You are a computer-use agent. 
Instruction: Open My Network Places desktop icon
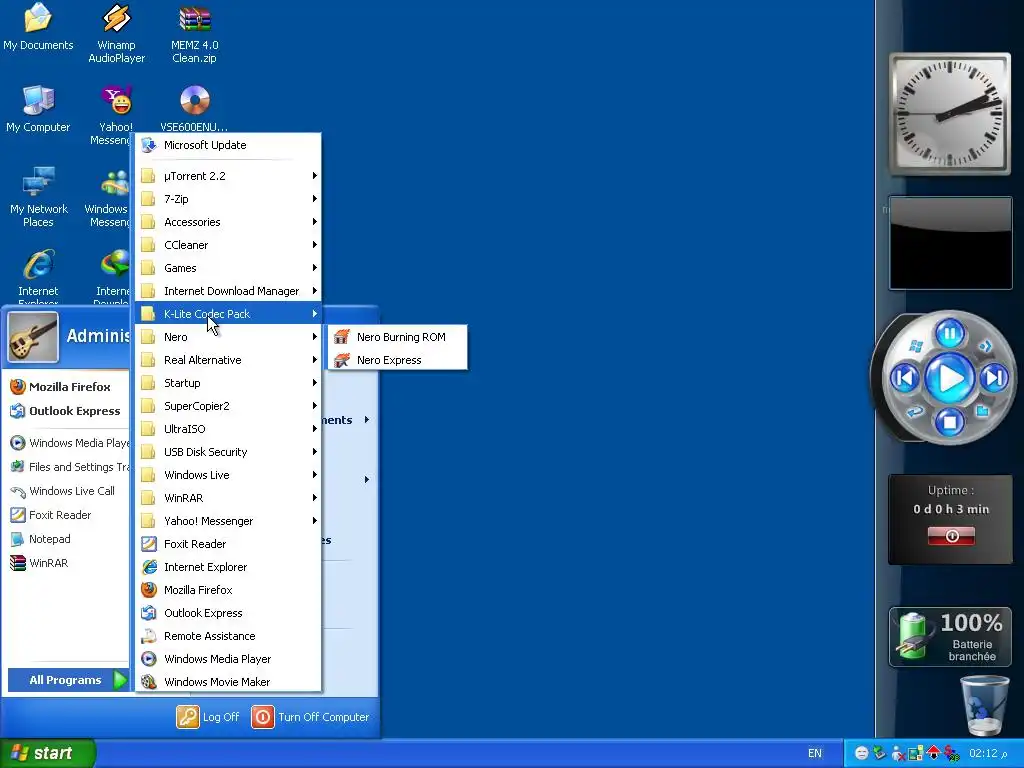[x=38, y=197]
